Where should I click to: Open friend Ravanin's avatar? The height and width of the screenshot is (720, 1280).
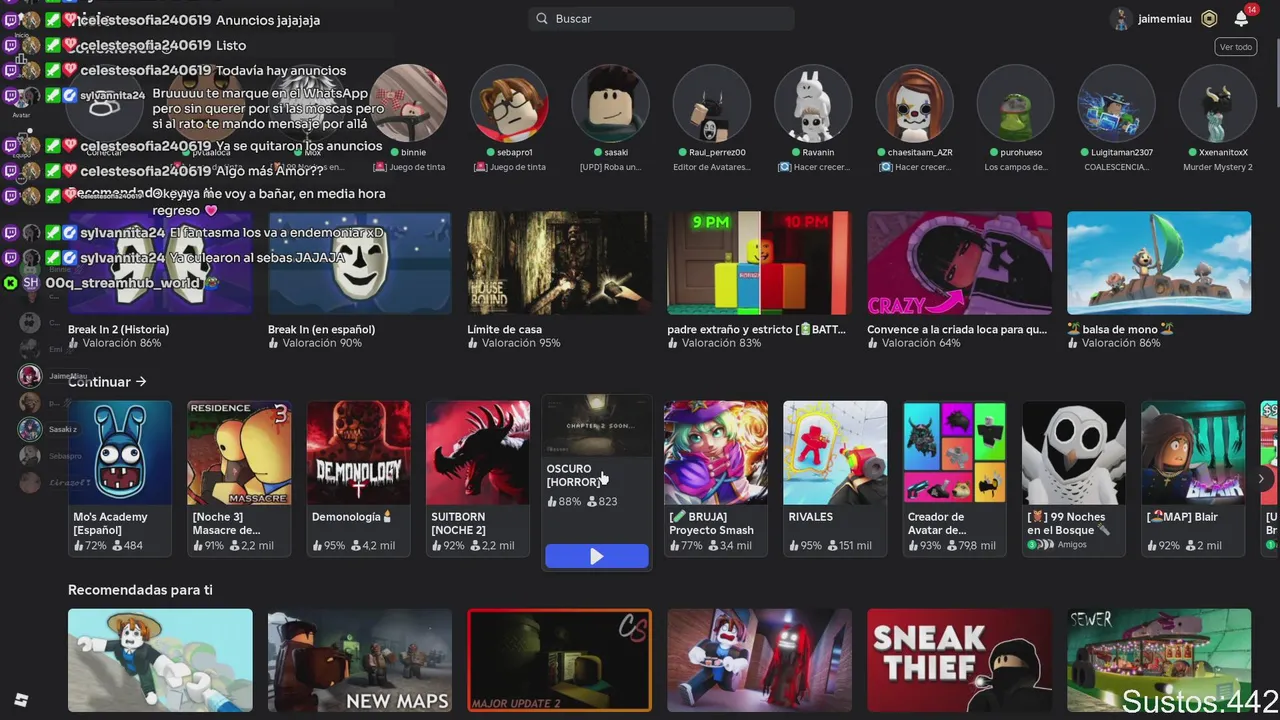point(812,103)
